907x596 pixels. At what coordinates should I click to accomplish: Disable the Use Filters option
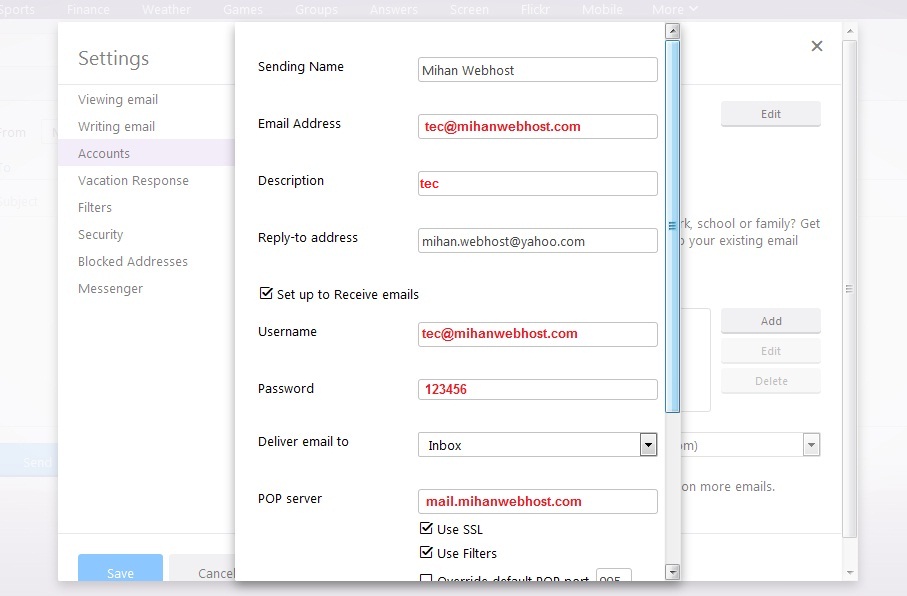point(427,553)
